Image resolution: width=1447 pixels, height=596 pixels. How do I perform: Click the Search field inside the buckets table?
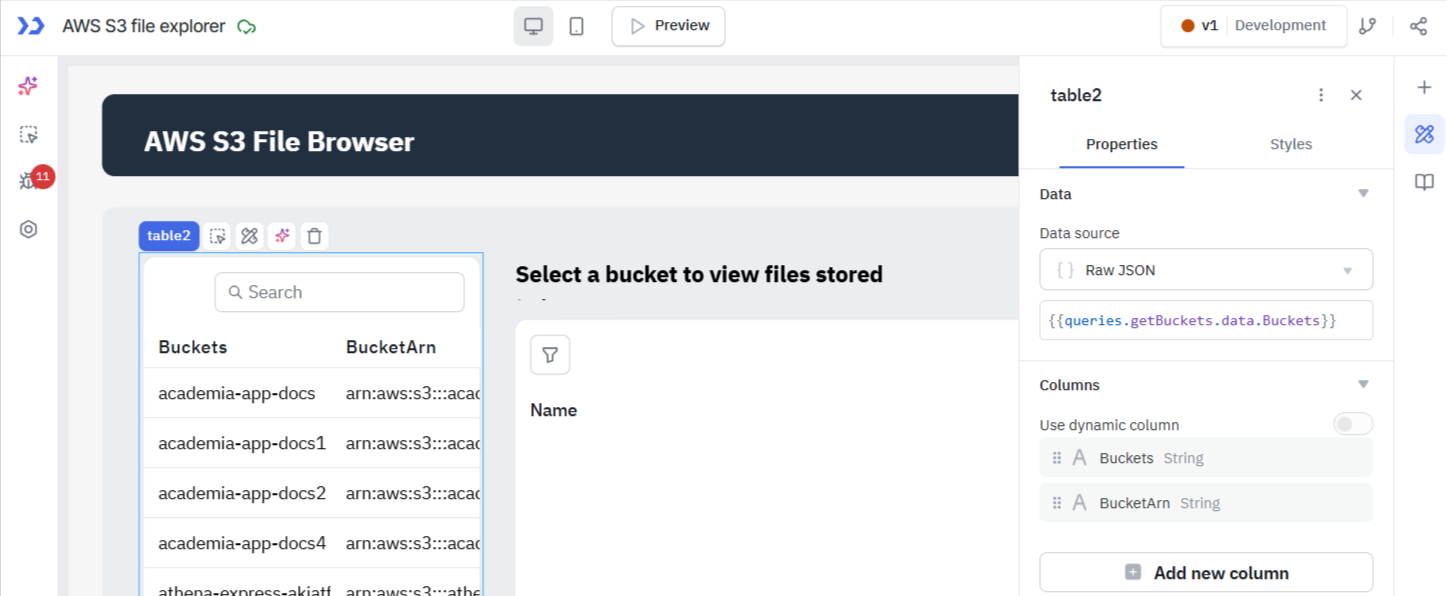(x=339, y=291)
